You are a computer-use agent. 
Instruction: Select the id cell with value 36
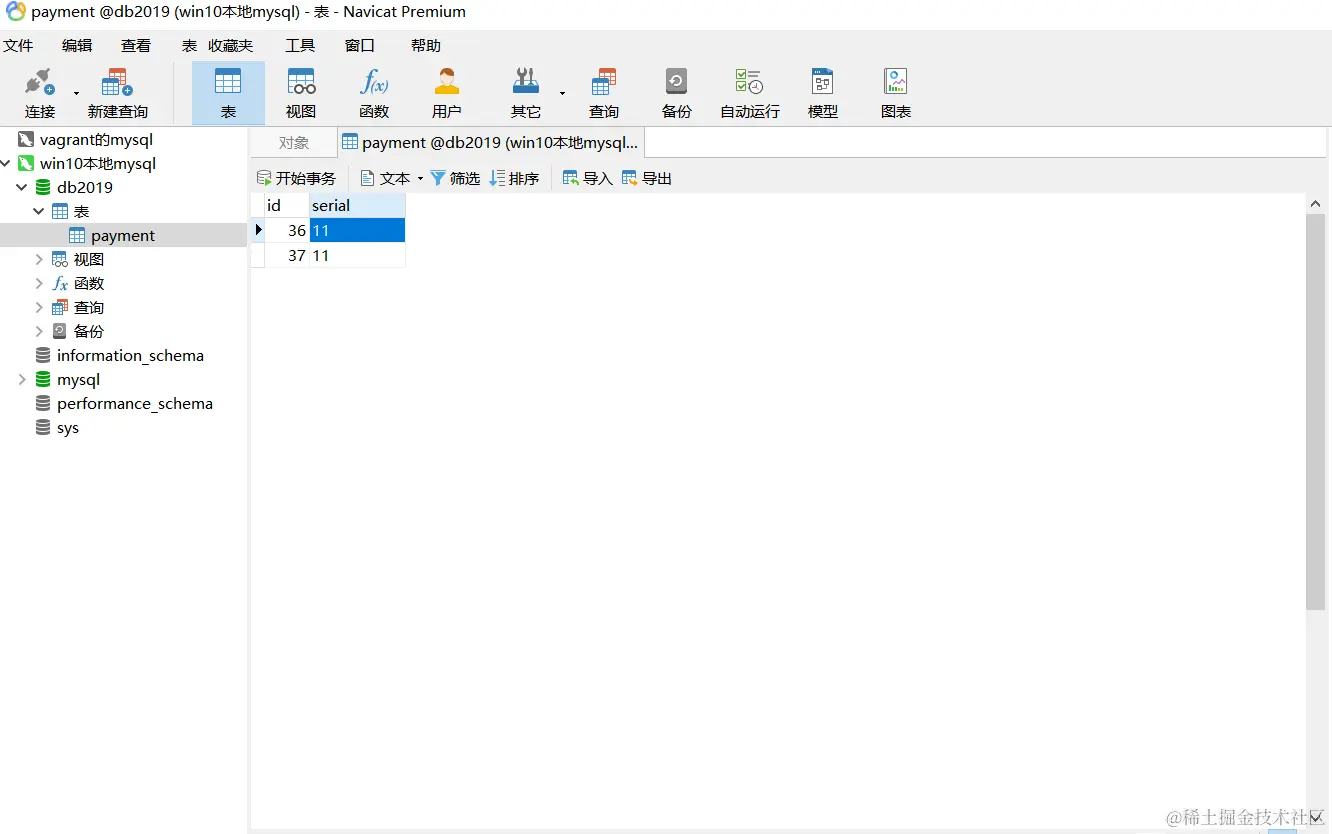[x=287, y=230]
